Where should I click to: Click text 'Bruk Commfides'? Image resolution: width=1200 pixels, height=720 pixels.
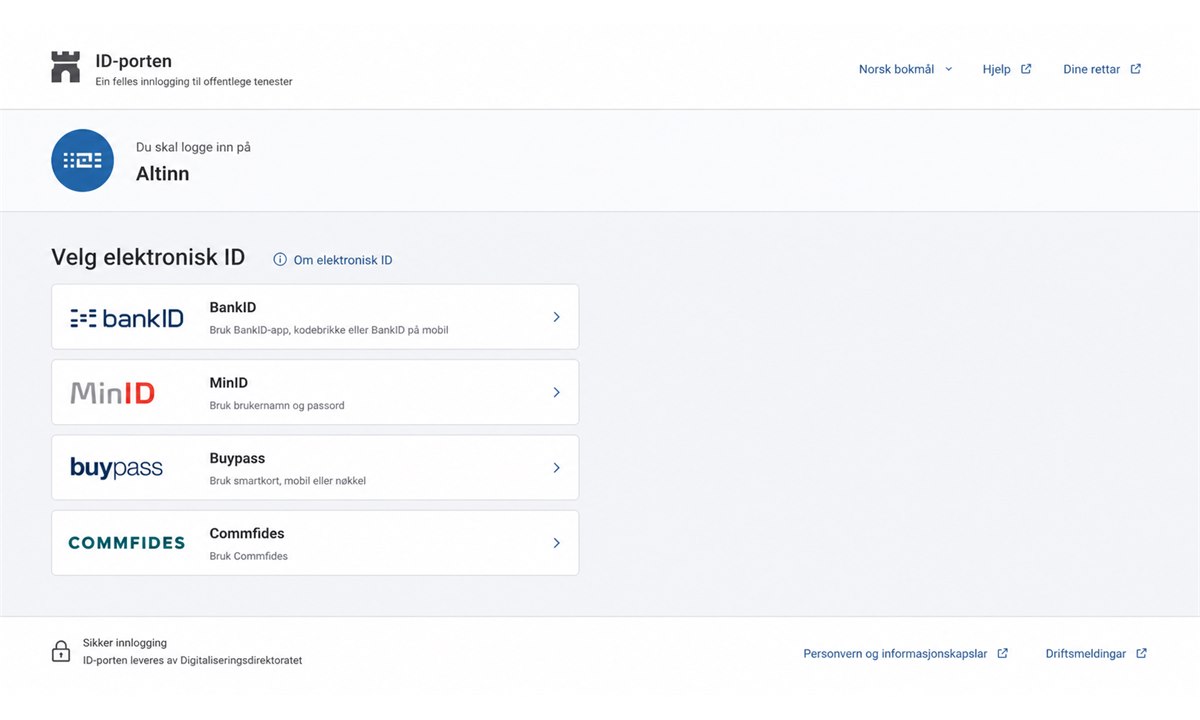coord(248,556)
